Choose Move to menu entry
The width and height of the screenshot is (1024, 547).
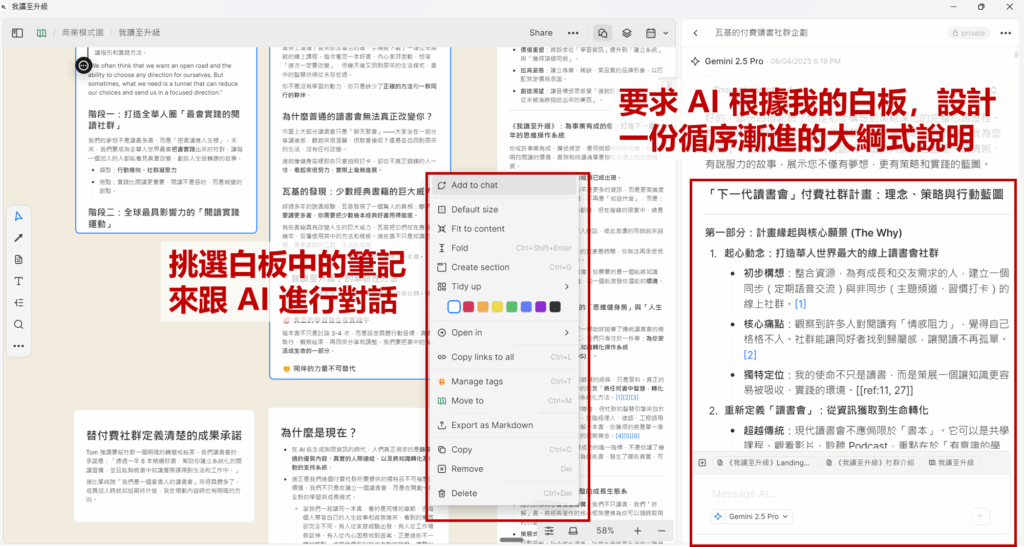tap(504, 401)
